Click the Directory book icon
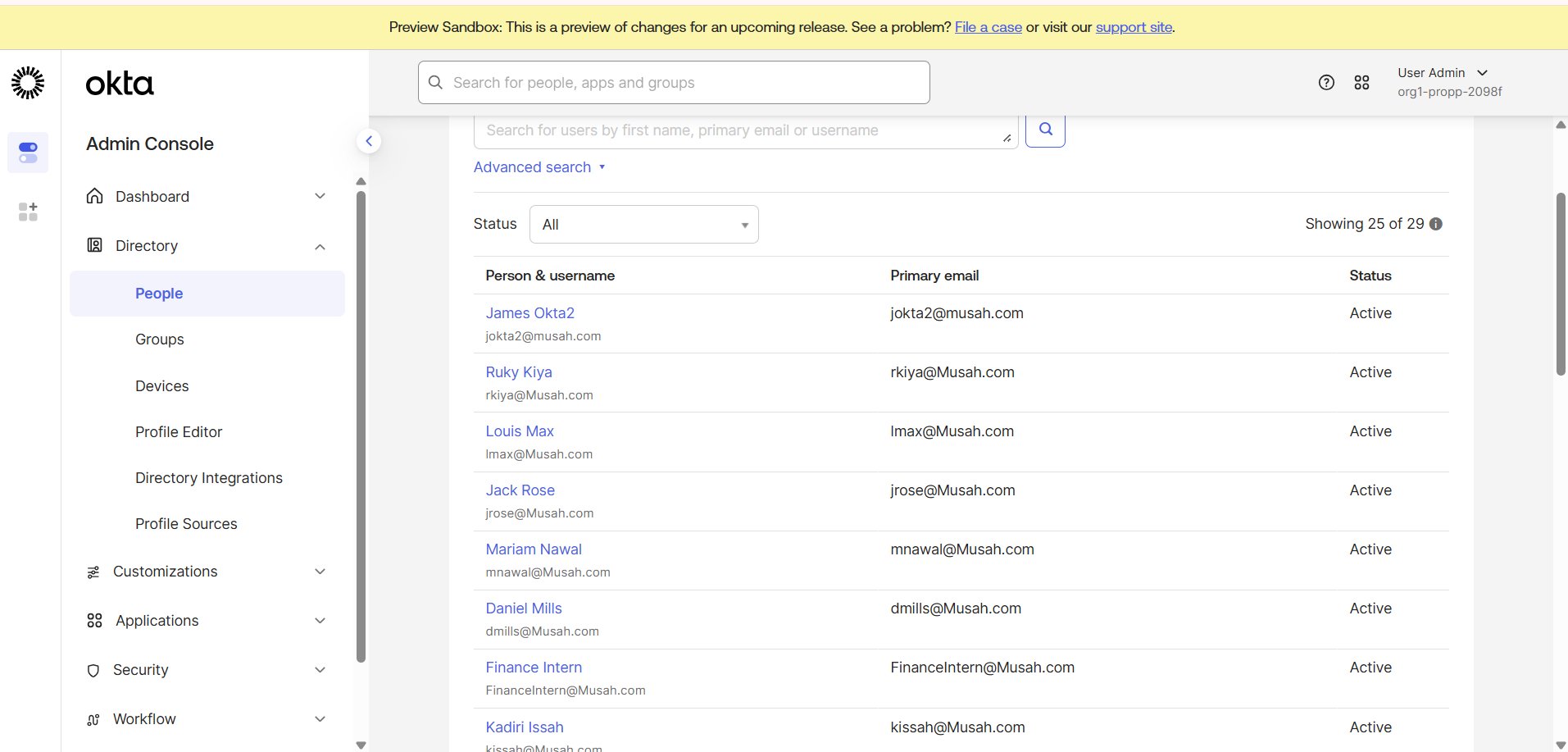This screenshot has width=1568, height=752. point(95,245)
